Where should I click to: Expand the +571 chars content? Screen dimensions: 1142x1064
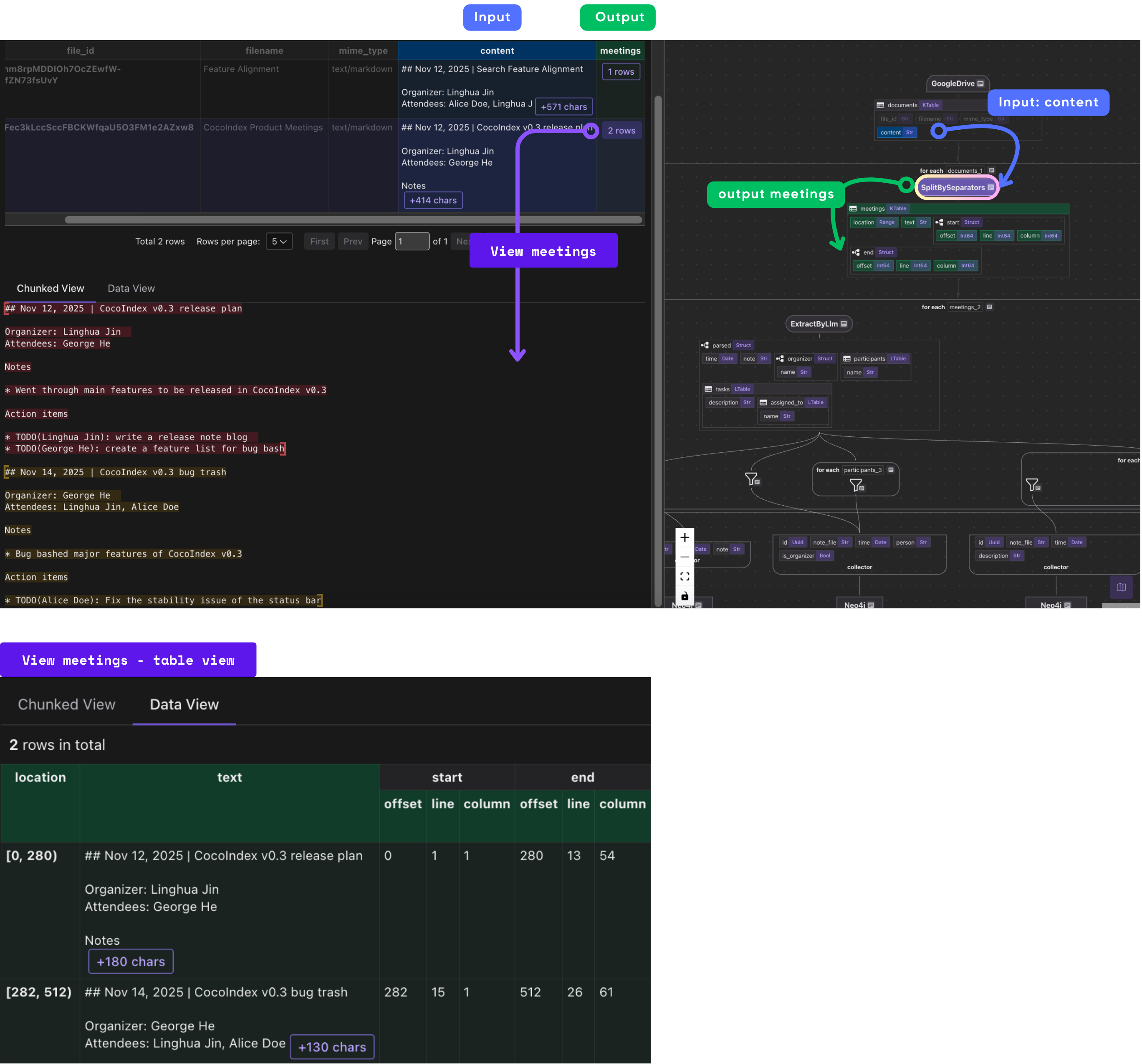point(563,107)
